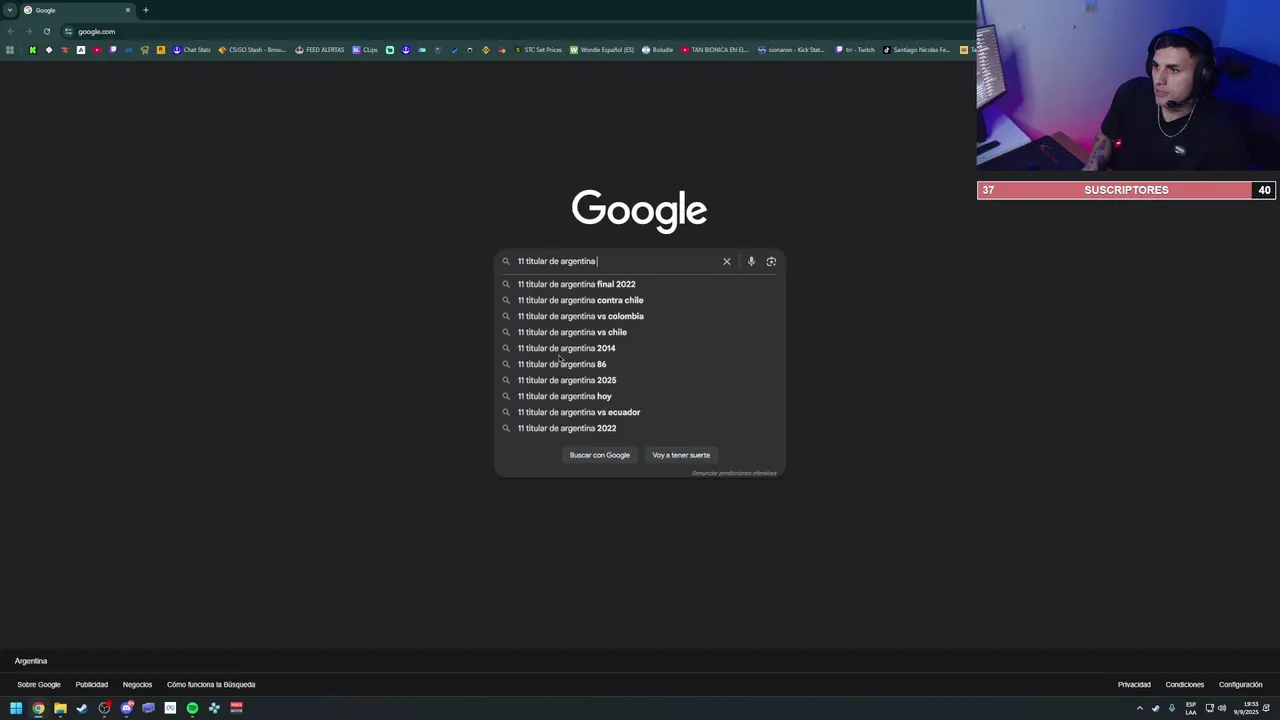
Task: Select suggestion 'argentina vs chile'
Action: 640,332
